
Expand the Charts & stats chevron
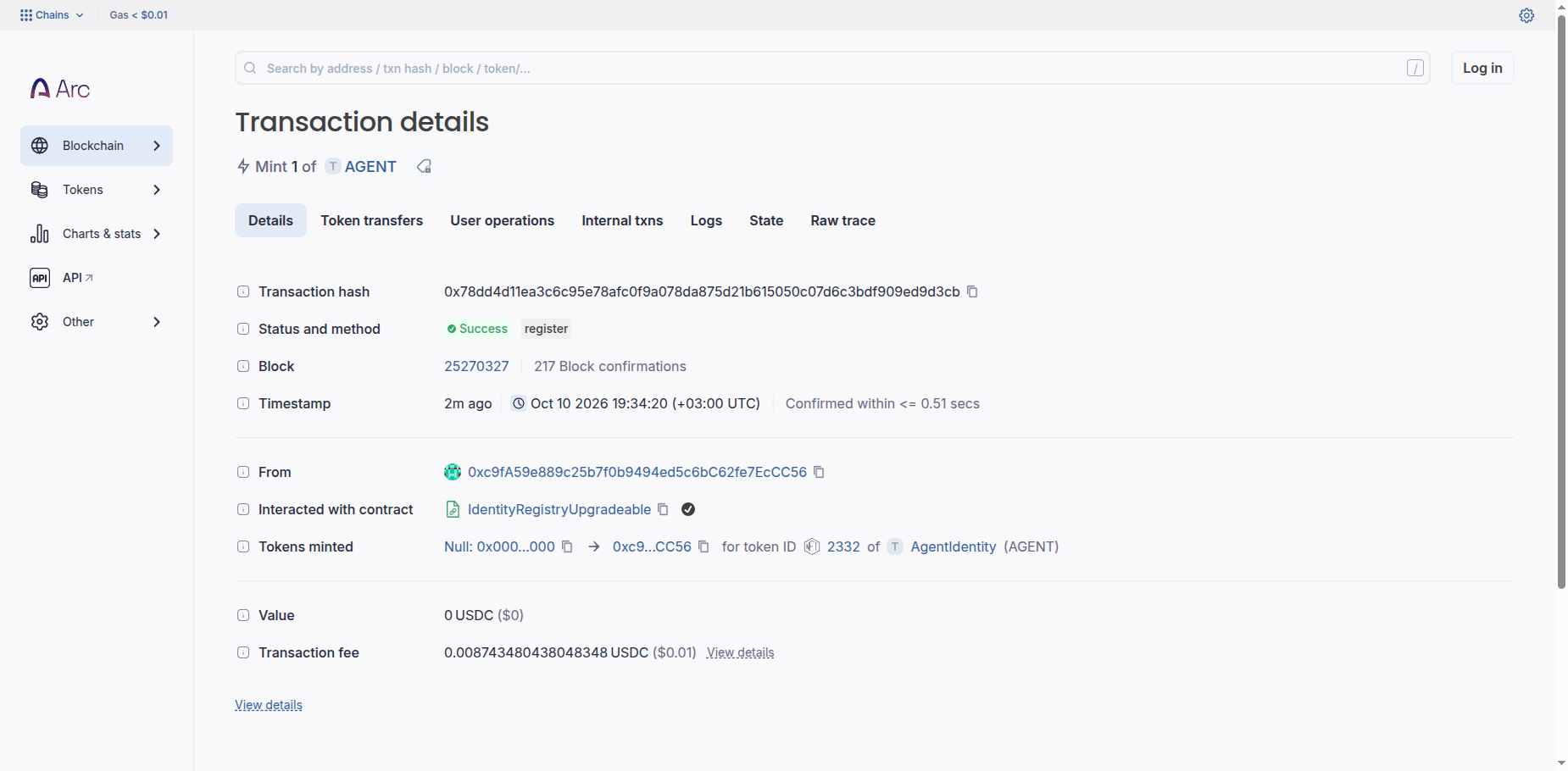click(x=157, y=234)
